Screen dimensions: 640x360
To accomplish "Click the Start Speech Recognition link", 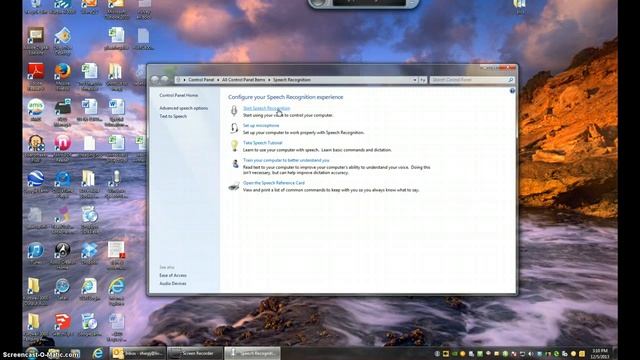I will click(266, 108).
